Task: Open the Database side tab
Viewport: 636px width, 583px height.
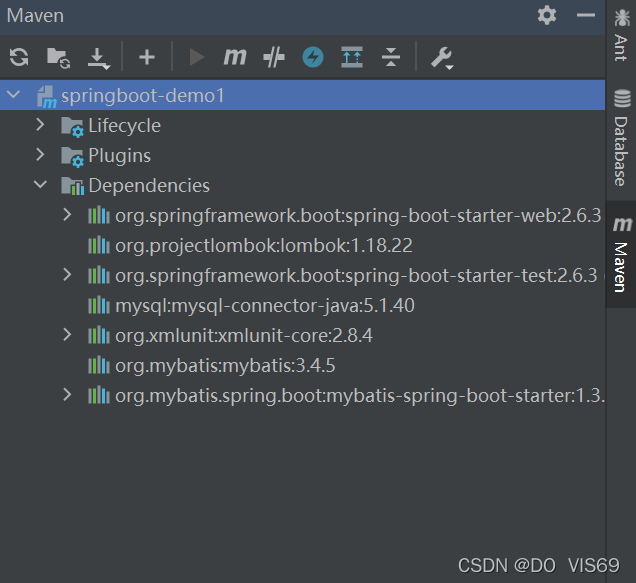Action: click(x=621, y=138)
